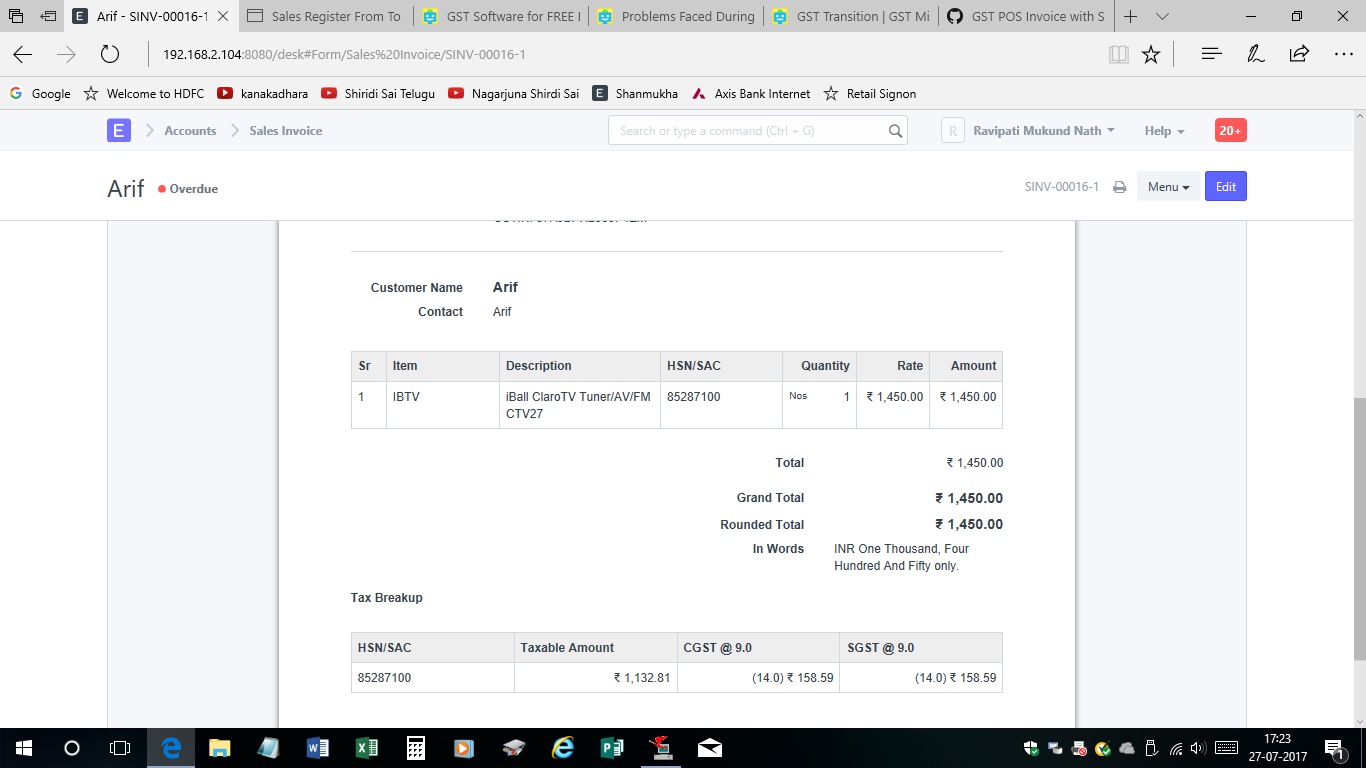The width and height of the screenshot is (1366, 768).
Task: Open the ERPNext home via the E logo
Action: click(x=118, y=130)
